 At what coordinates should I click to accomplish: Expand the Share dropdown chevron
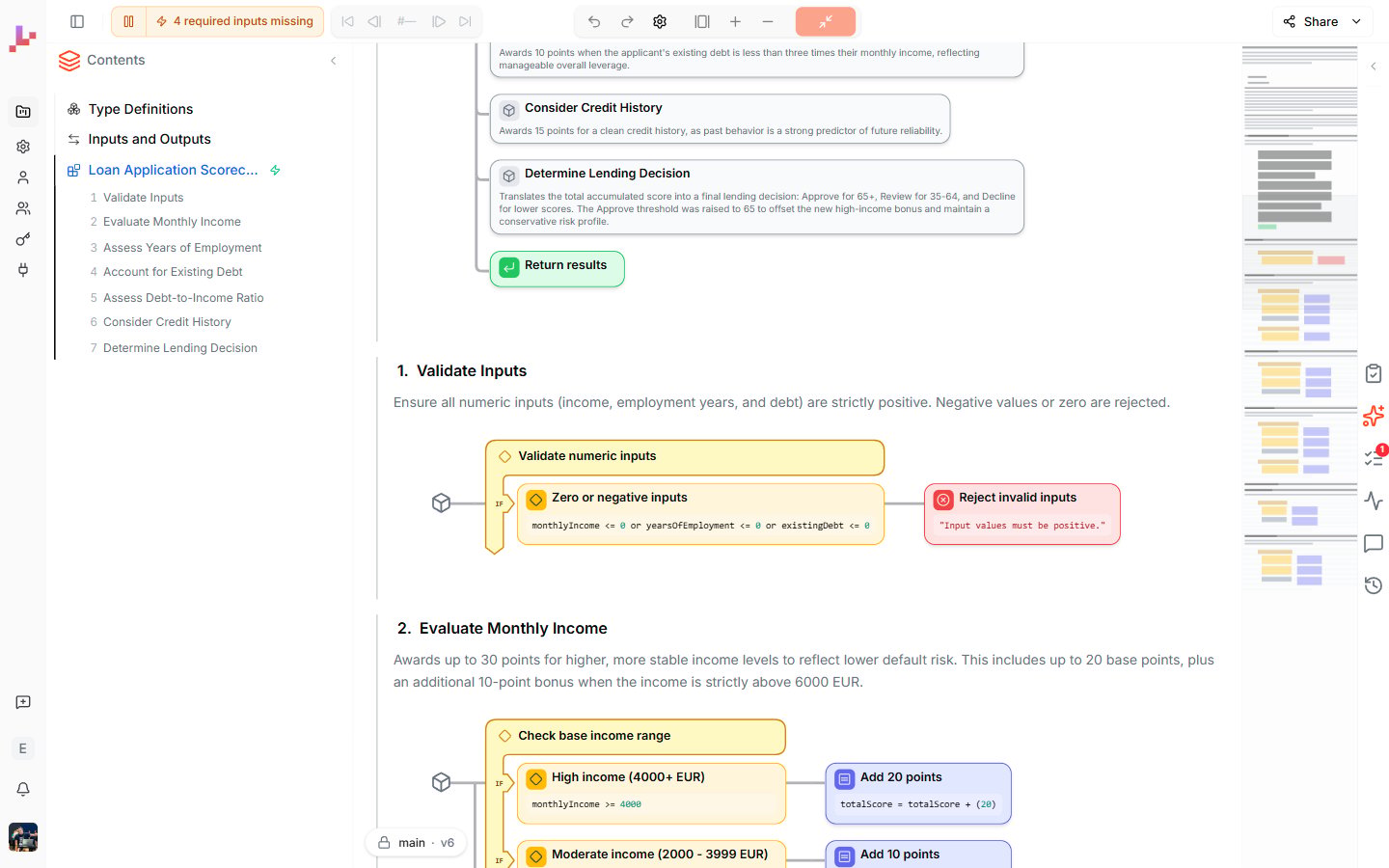click(x=1356, y=21)
